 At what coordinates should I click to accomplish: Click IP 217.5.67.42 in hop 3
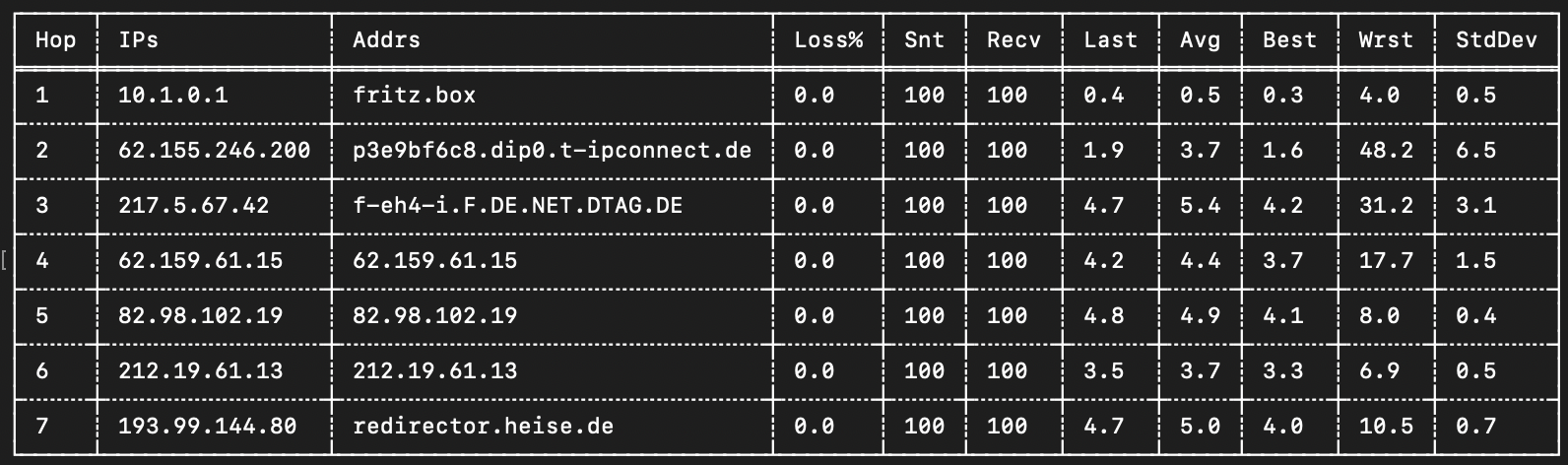pyautogui.click(x=193, y=206)
